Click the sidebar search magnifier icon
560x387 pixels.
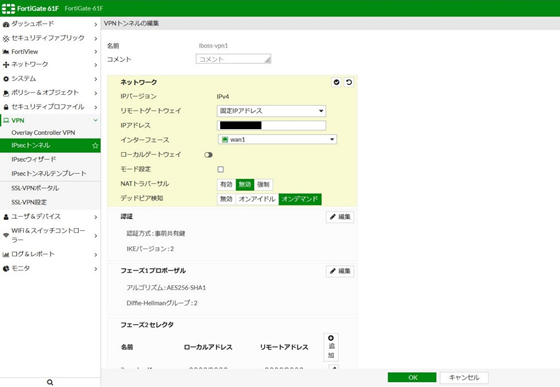(50, 382)
